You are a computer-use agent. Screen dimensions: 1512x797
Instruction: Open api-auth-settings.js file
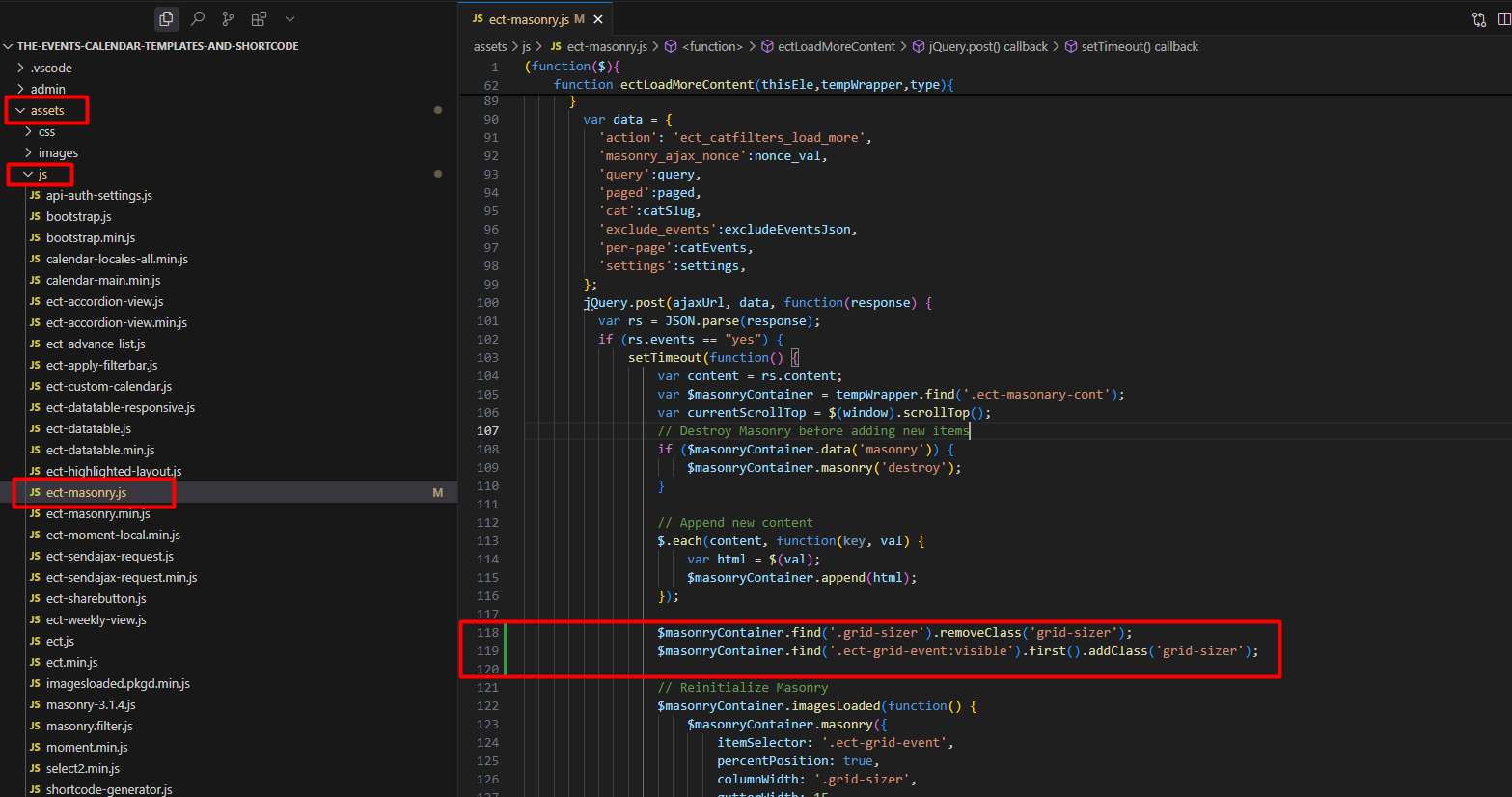tap(98, 195)
